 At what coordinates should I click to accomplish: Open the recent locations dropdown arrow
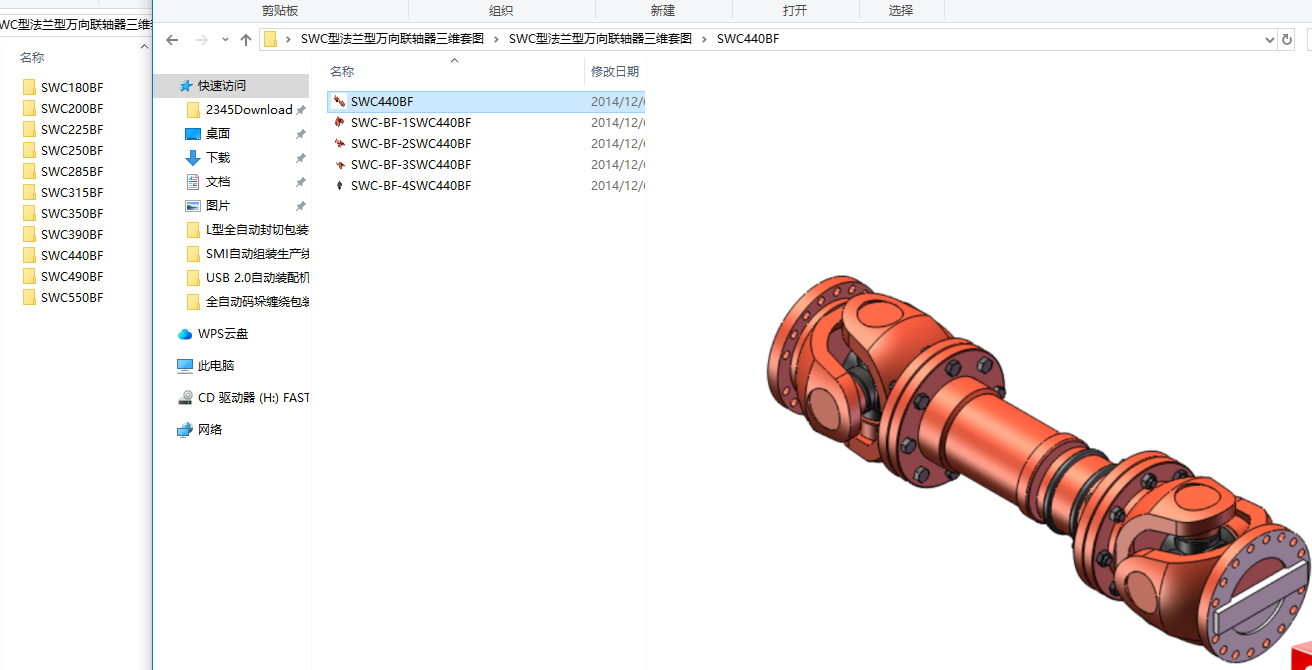[x=224, y=40]
